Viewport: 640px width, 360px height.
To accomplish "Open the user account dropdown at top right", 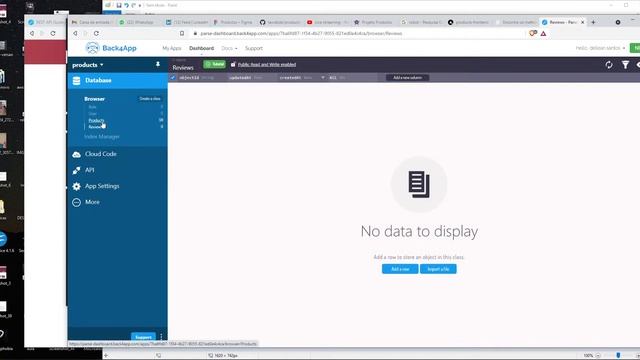I will tap(600, 48).
